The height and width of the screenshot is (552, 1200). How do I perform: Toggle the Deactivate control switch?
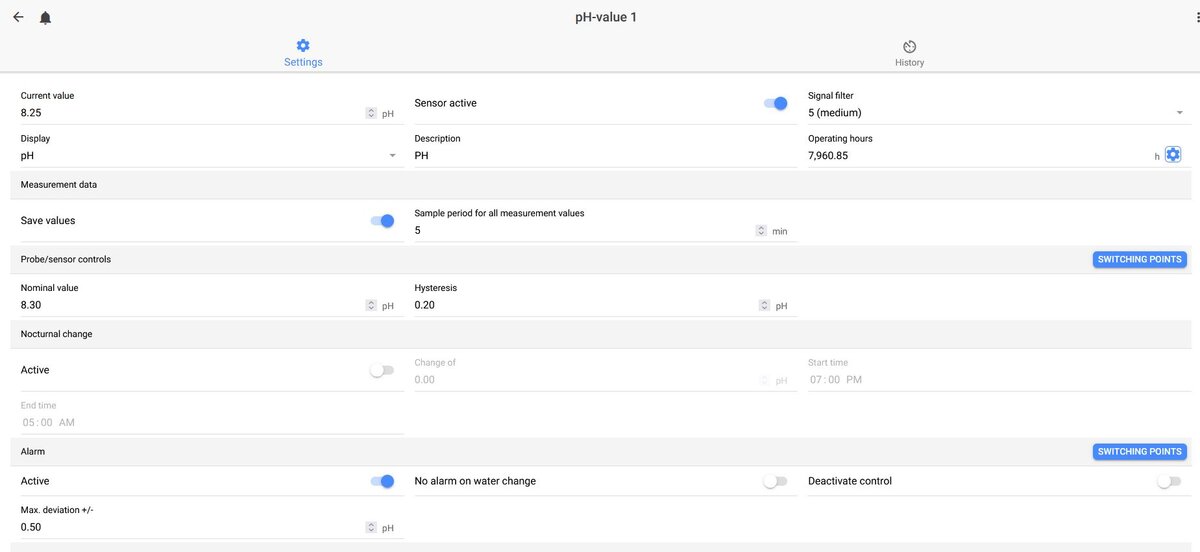pyautogui.click(x=1169, y=481)
